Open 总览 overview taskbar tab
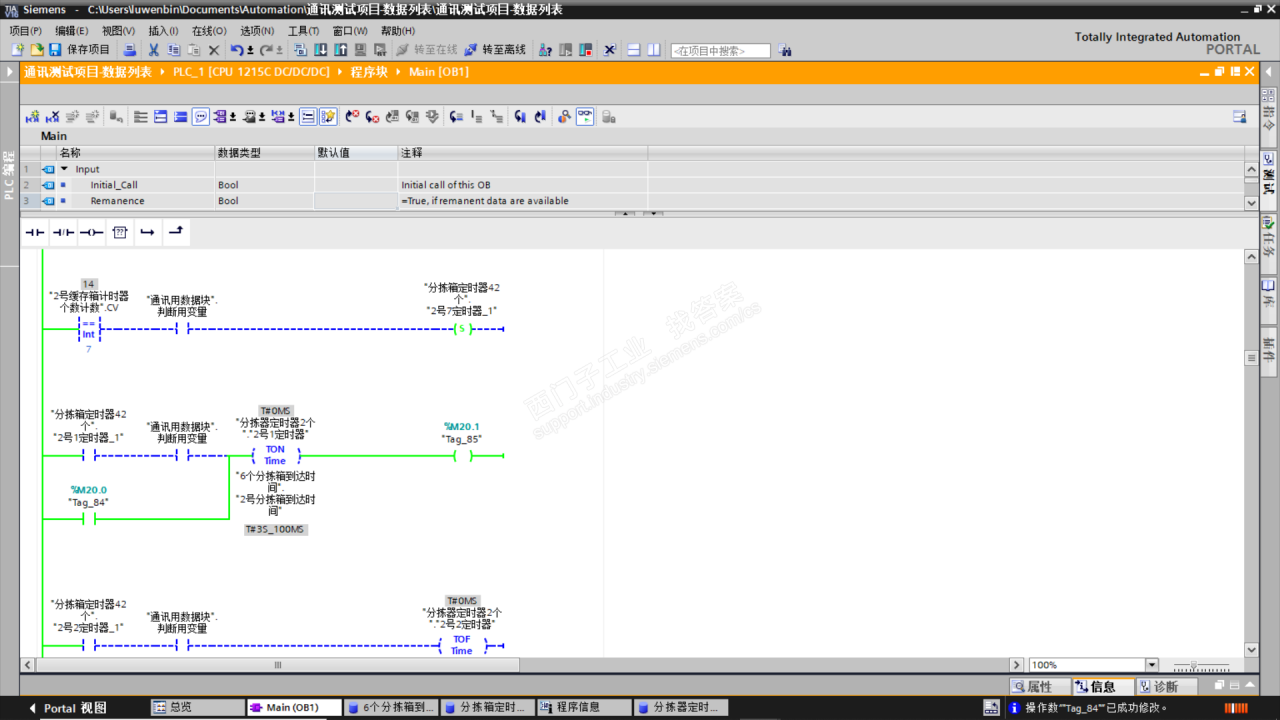 197,707
